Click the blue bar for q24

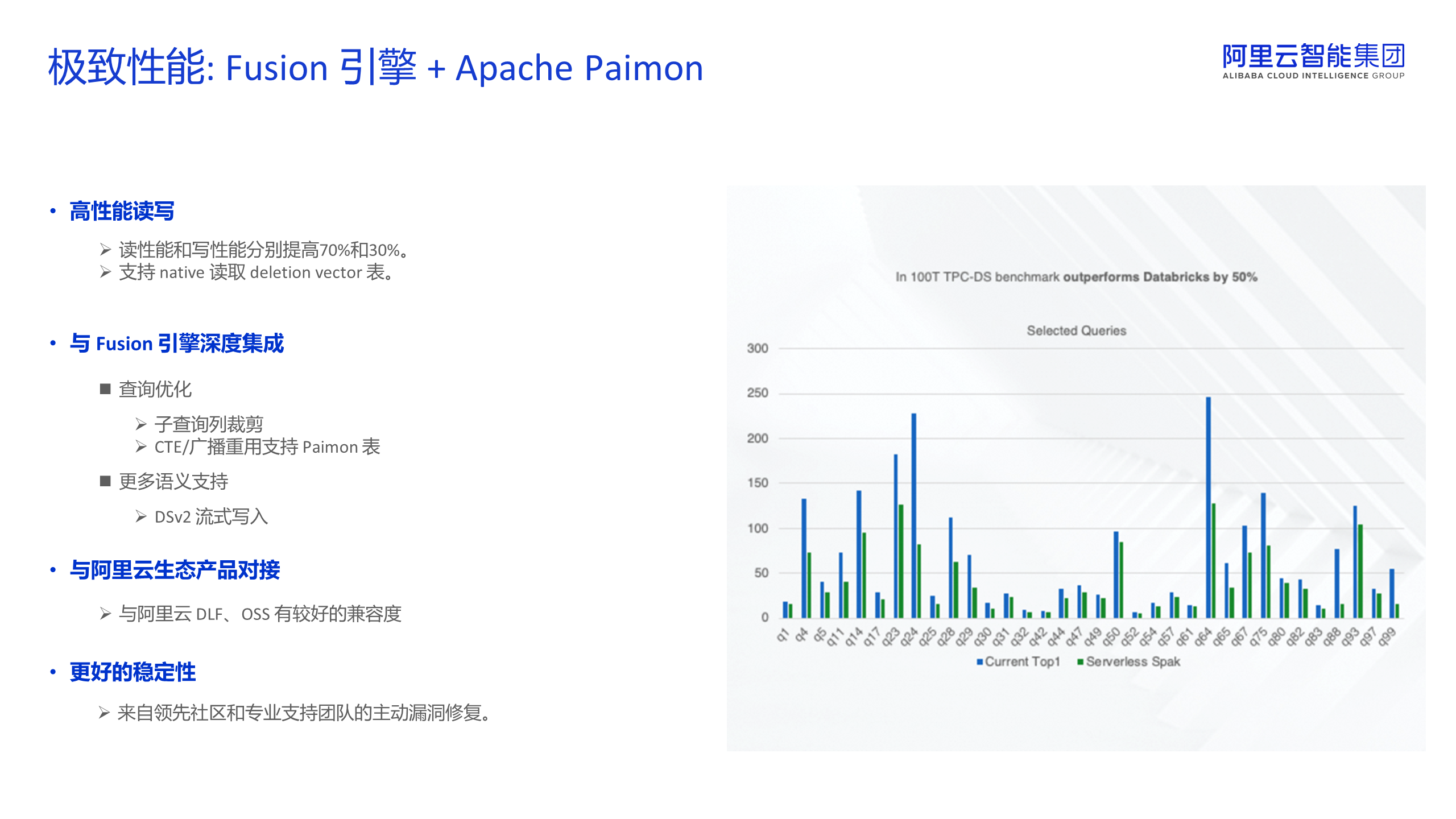pyautogui.click(x=914, y=515)
